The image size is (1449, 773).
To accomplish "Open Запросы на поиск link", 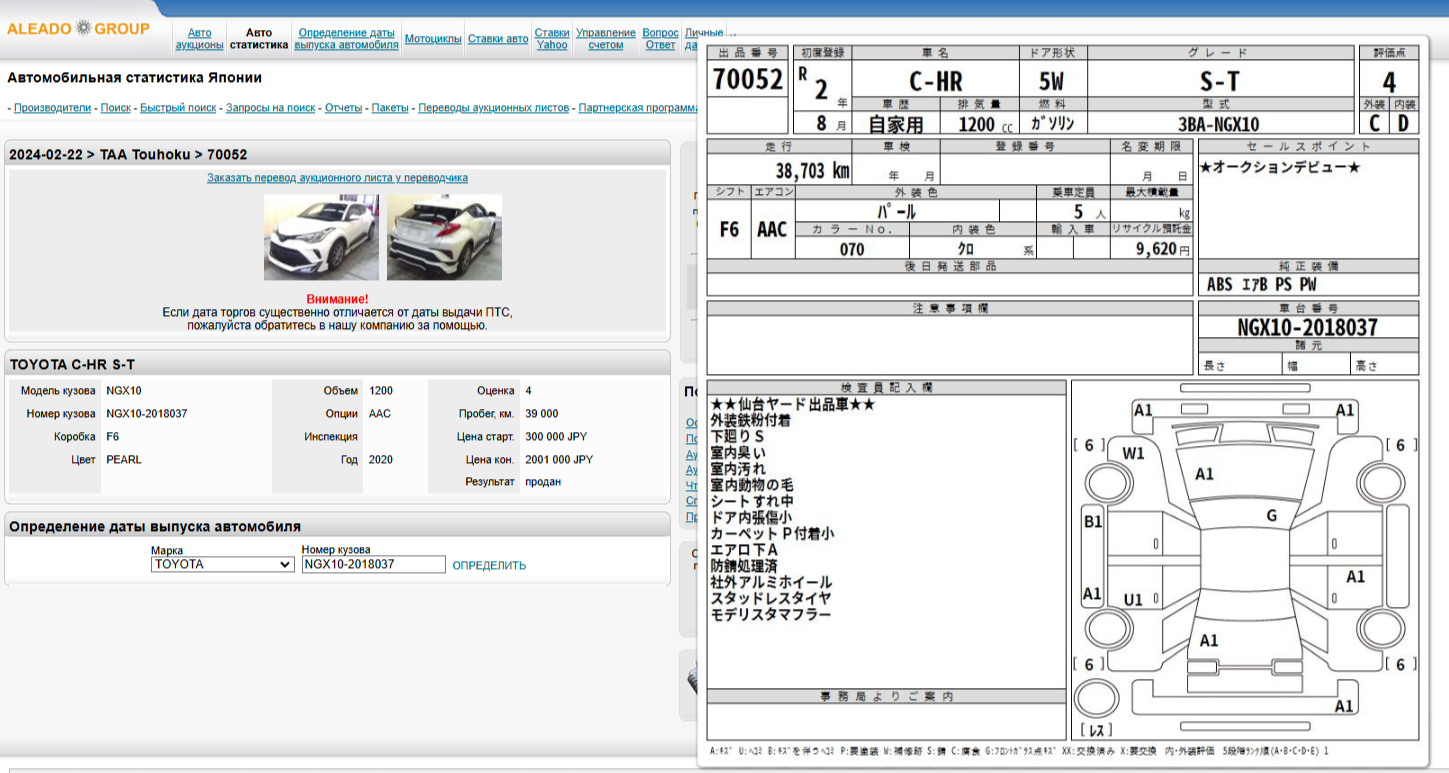I will point(270,108).
